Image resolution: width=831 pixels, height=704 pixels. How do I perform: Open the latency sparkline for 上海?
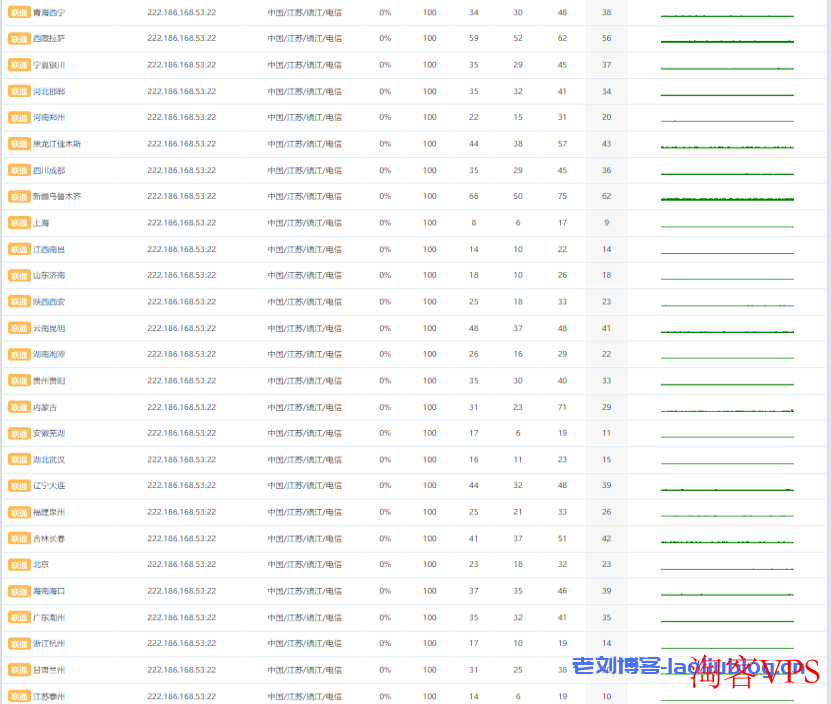[727, 226]
